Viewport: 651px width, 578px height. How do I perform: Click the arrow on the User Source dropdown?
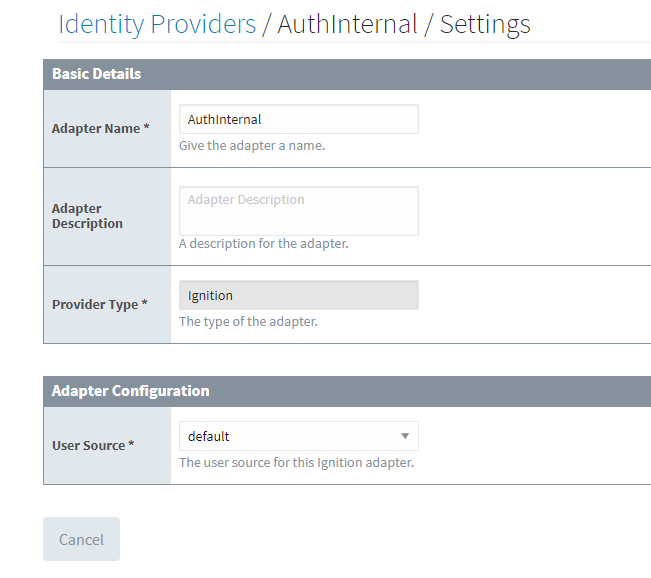click(405, 436)
